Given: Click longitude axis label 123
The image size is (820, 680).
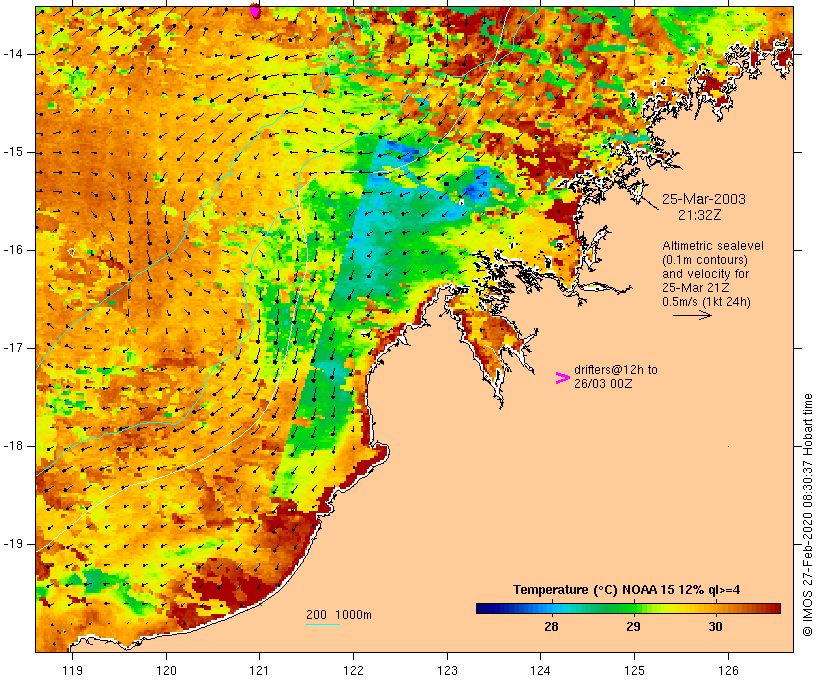Looking at the screenshot, I should click(447, 670).
